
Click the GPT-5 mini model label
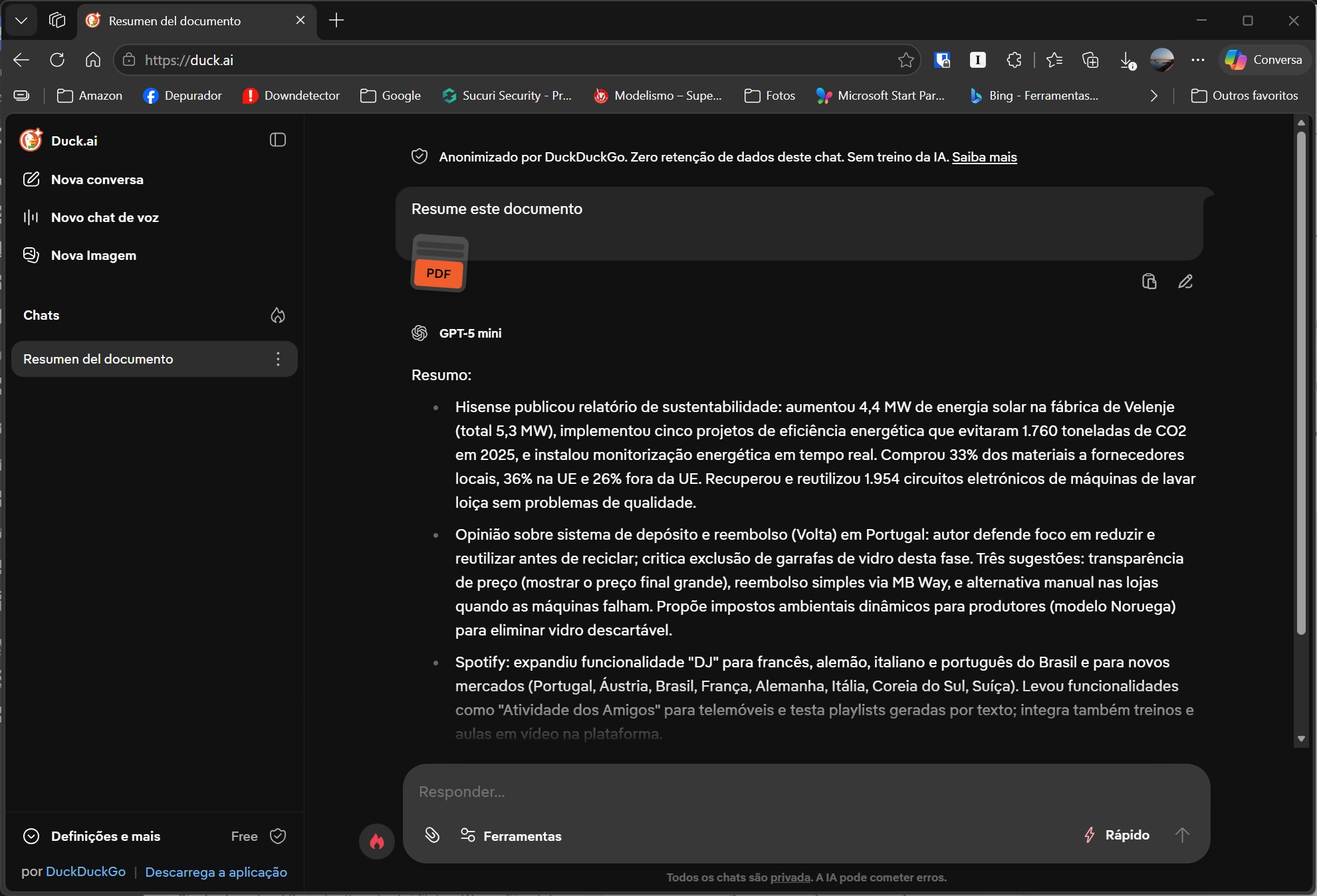(470, 333)
